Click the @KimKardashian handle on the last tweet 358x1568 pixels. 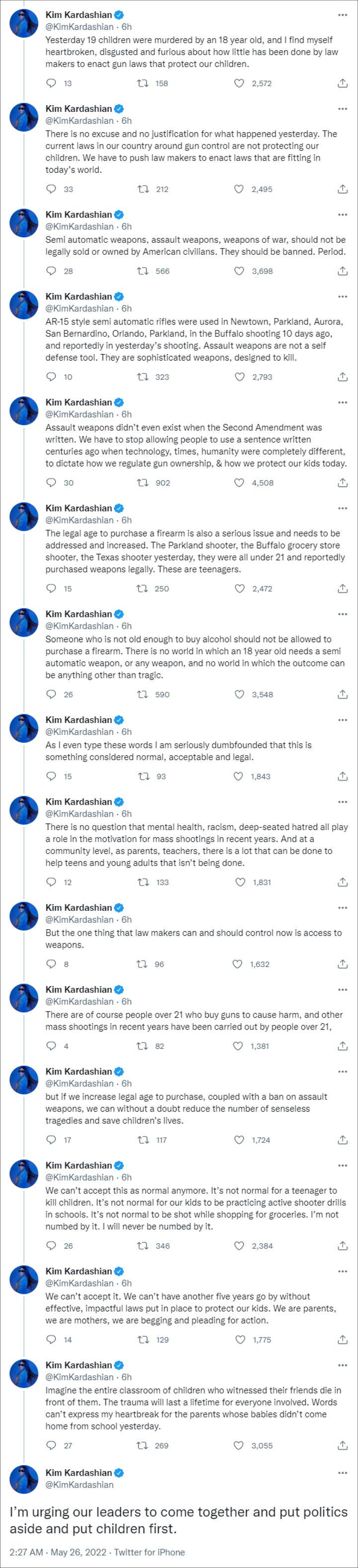click(x=79, y=1485)
